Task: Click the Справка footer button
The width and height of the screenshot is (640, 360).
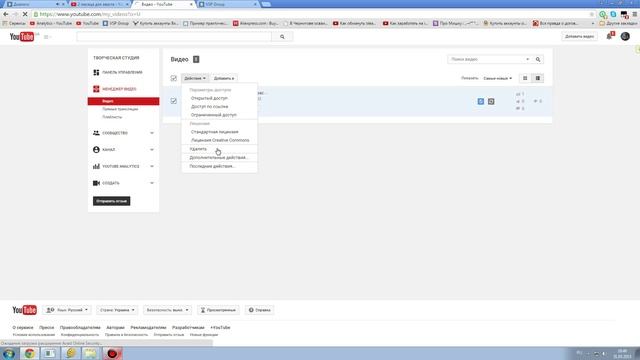Action: 259,310
